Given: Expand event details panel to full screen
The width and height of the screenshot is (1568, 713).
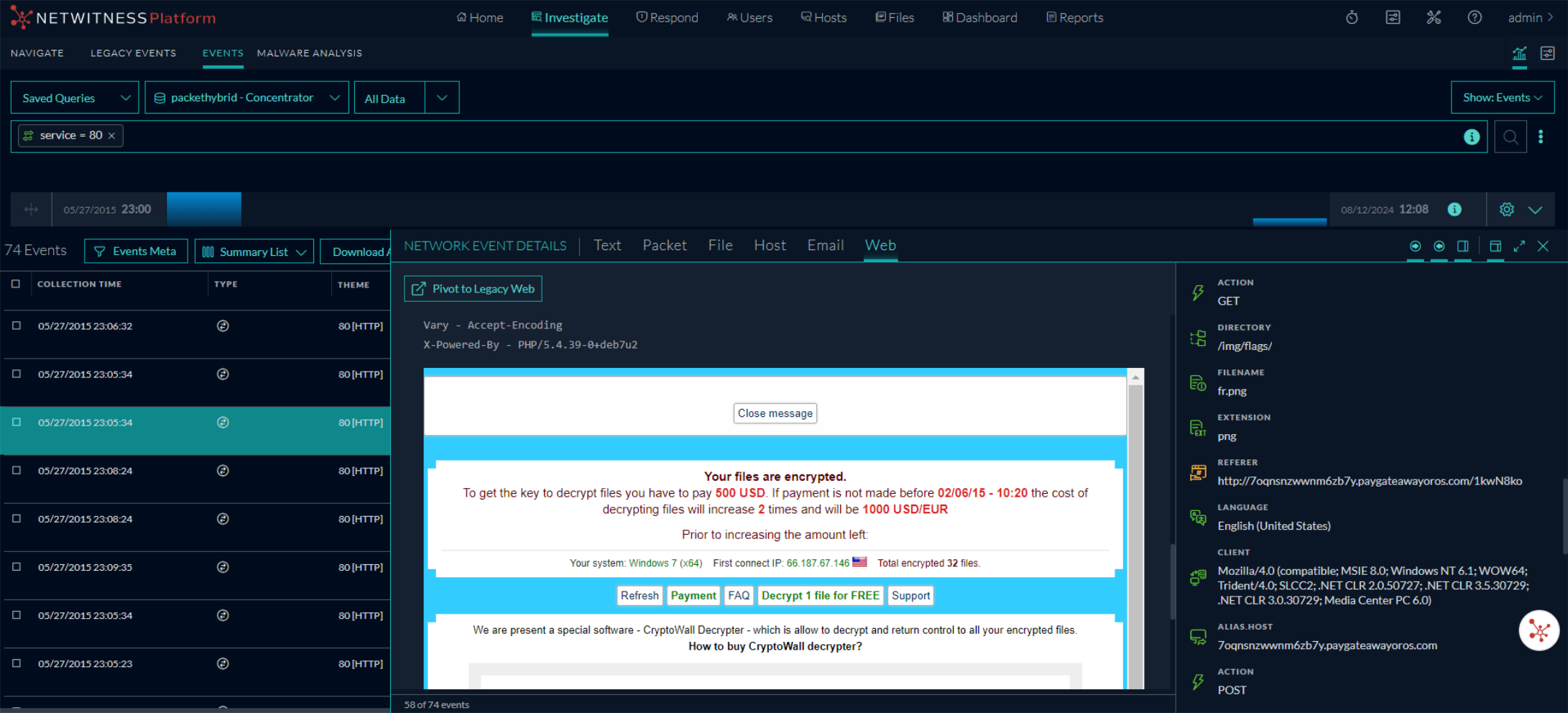Looking at the screenshot, I should (x=1519, y=246).
